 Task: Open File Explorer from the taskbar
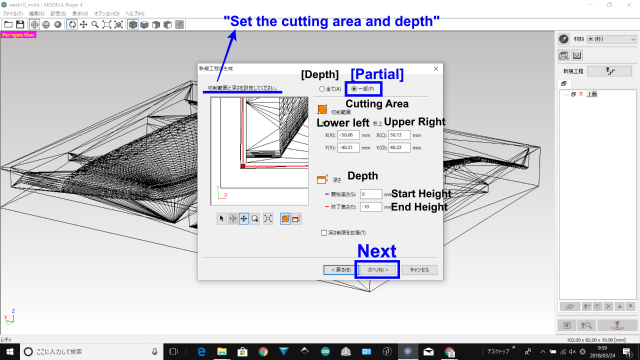(x=222, y=351)
